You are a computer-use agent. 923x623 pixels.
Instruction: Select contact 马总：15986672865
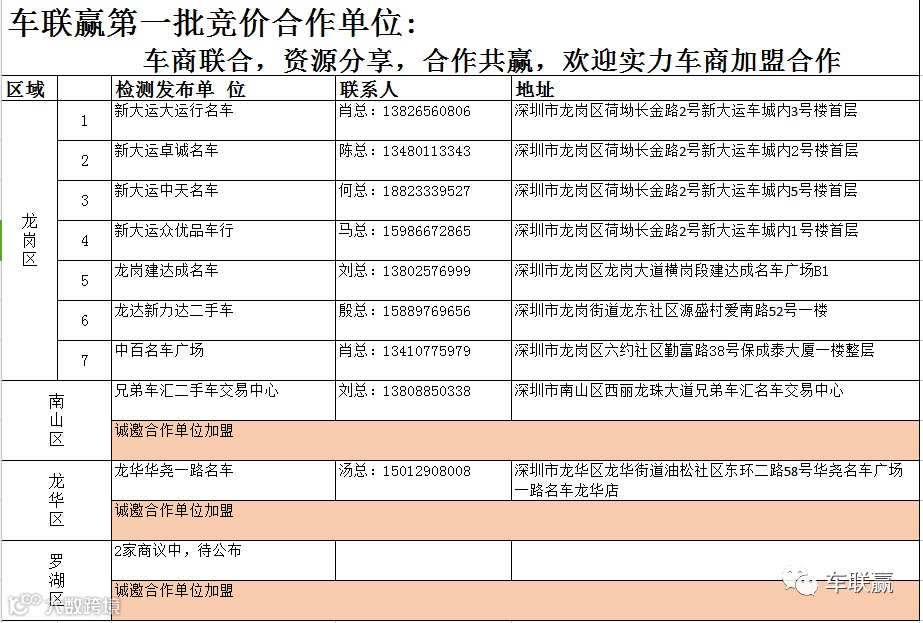pyautogui.click(x=423, y=241)
